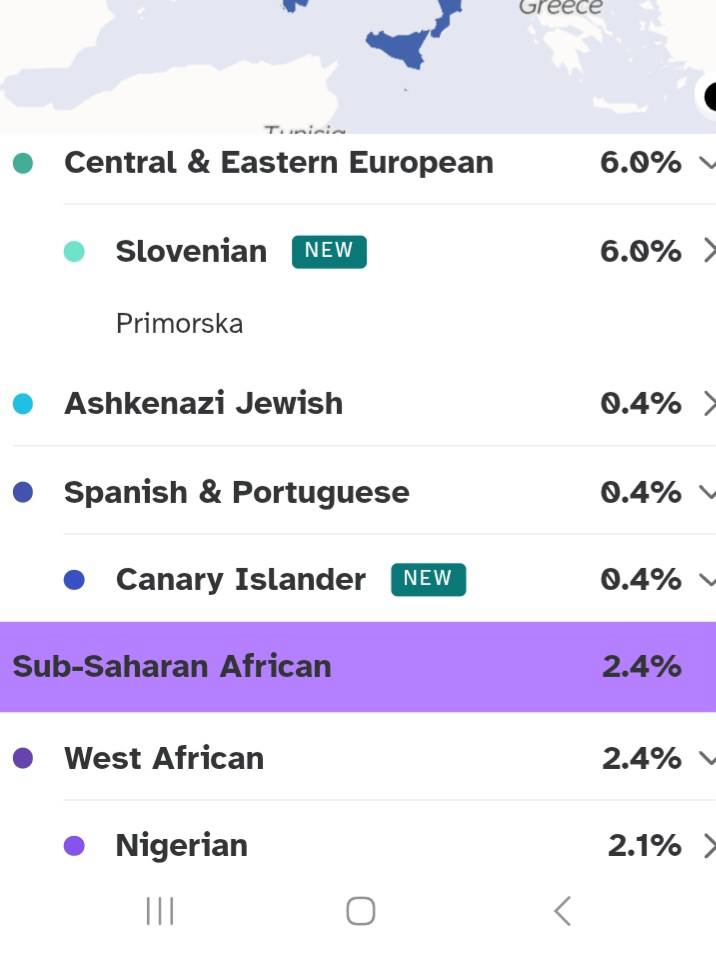The width and height of the screenshot is (716, 955).
Task: Tap the black map control button
Action: point(710,97)
